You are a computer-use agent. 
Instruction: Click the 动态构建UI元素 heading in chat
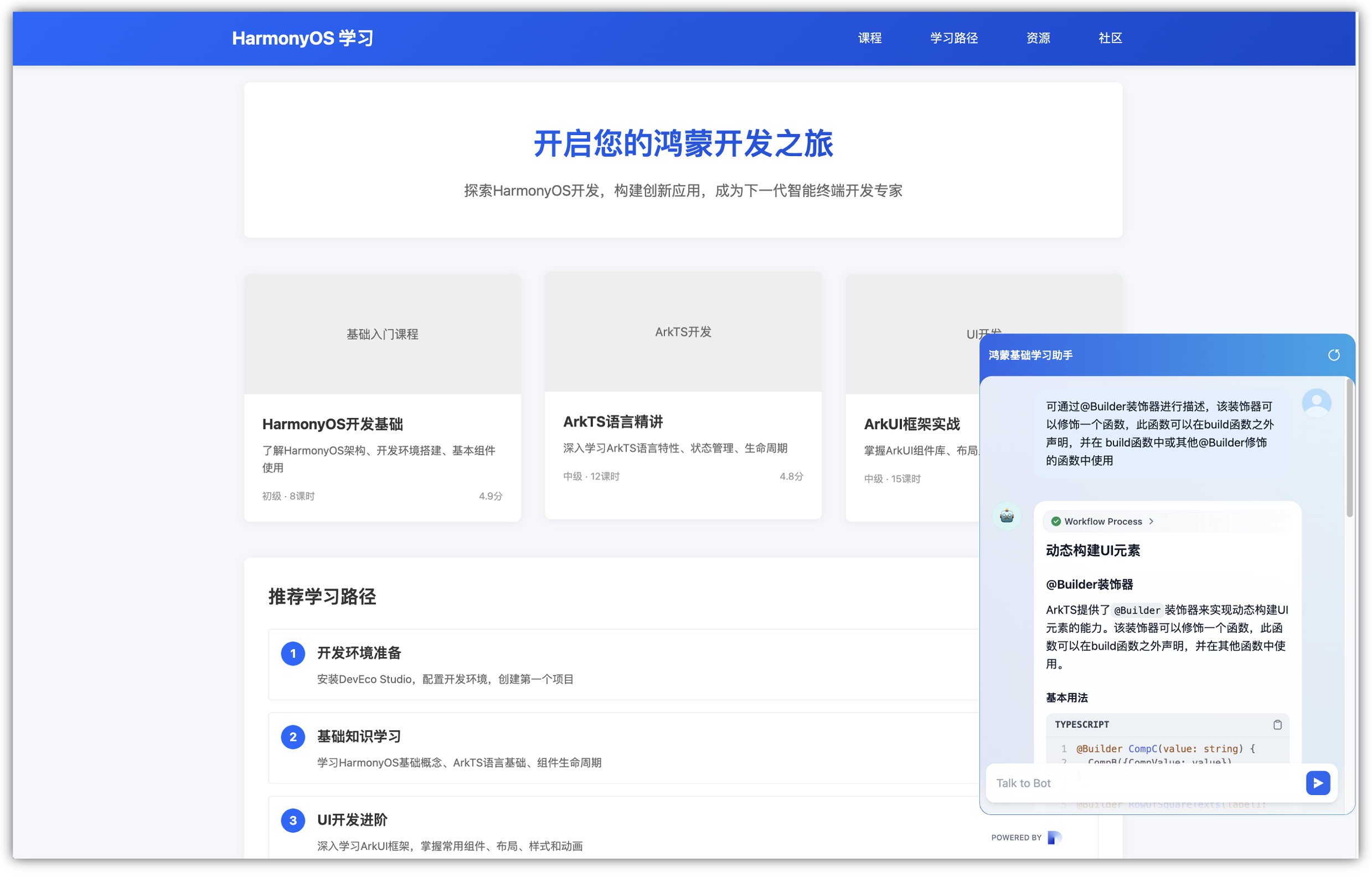[1093, 550]
